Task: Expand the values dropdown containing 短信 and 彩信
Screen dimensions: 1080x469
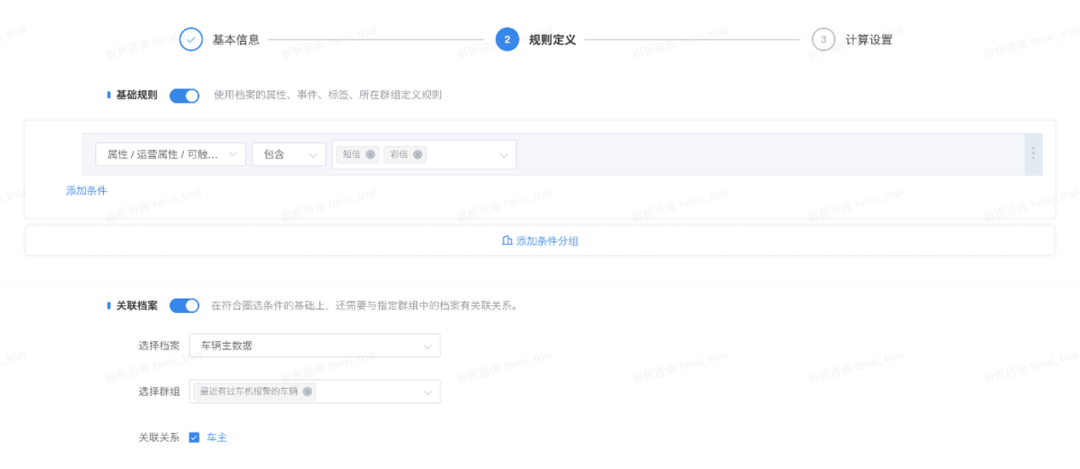Action: pos(424,154)
